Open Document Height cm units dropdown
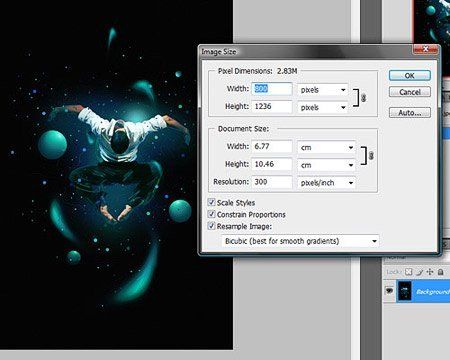The image size is (450, 360). [x=326, y=165]
